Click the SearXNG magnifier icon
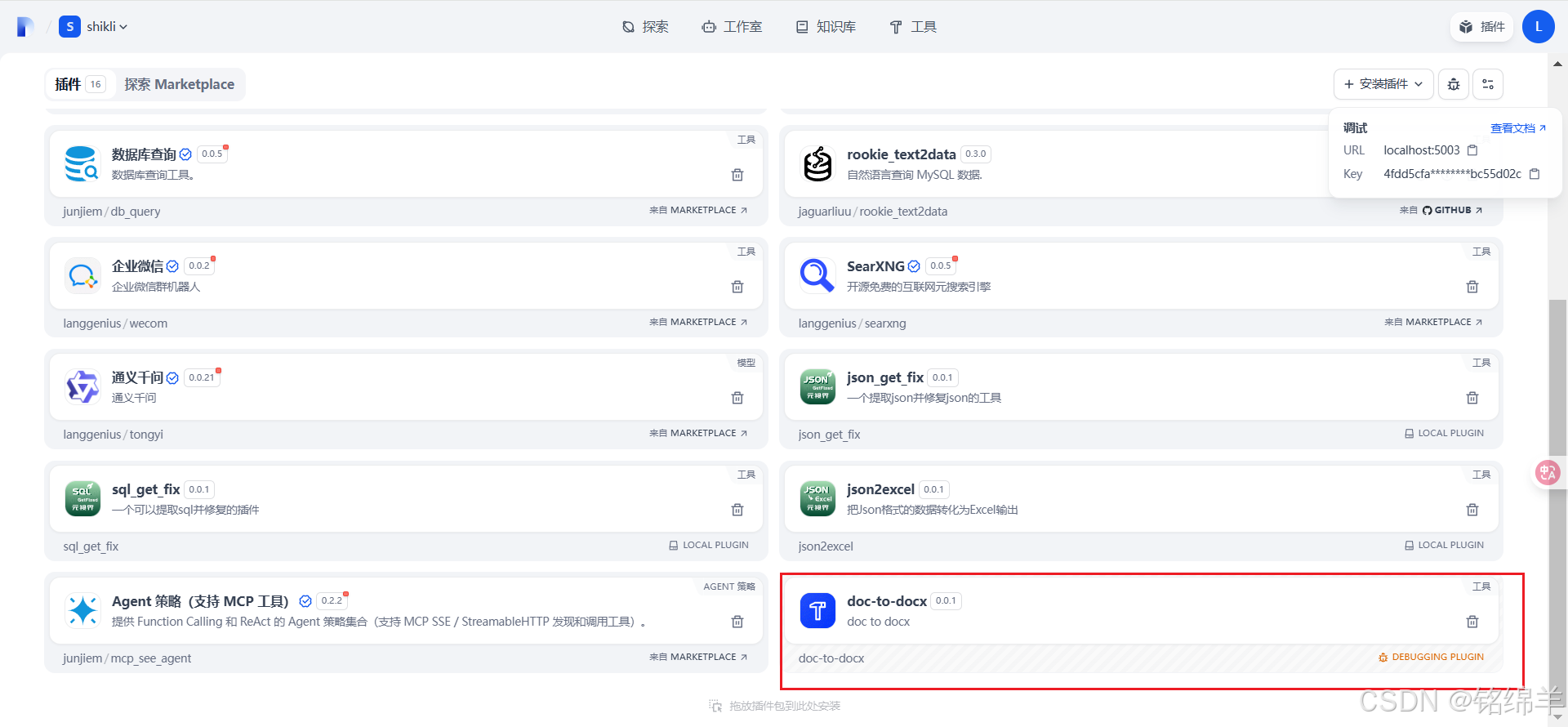This screenshot has width=1568, height=727. (x=817, y=275)
